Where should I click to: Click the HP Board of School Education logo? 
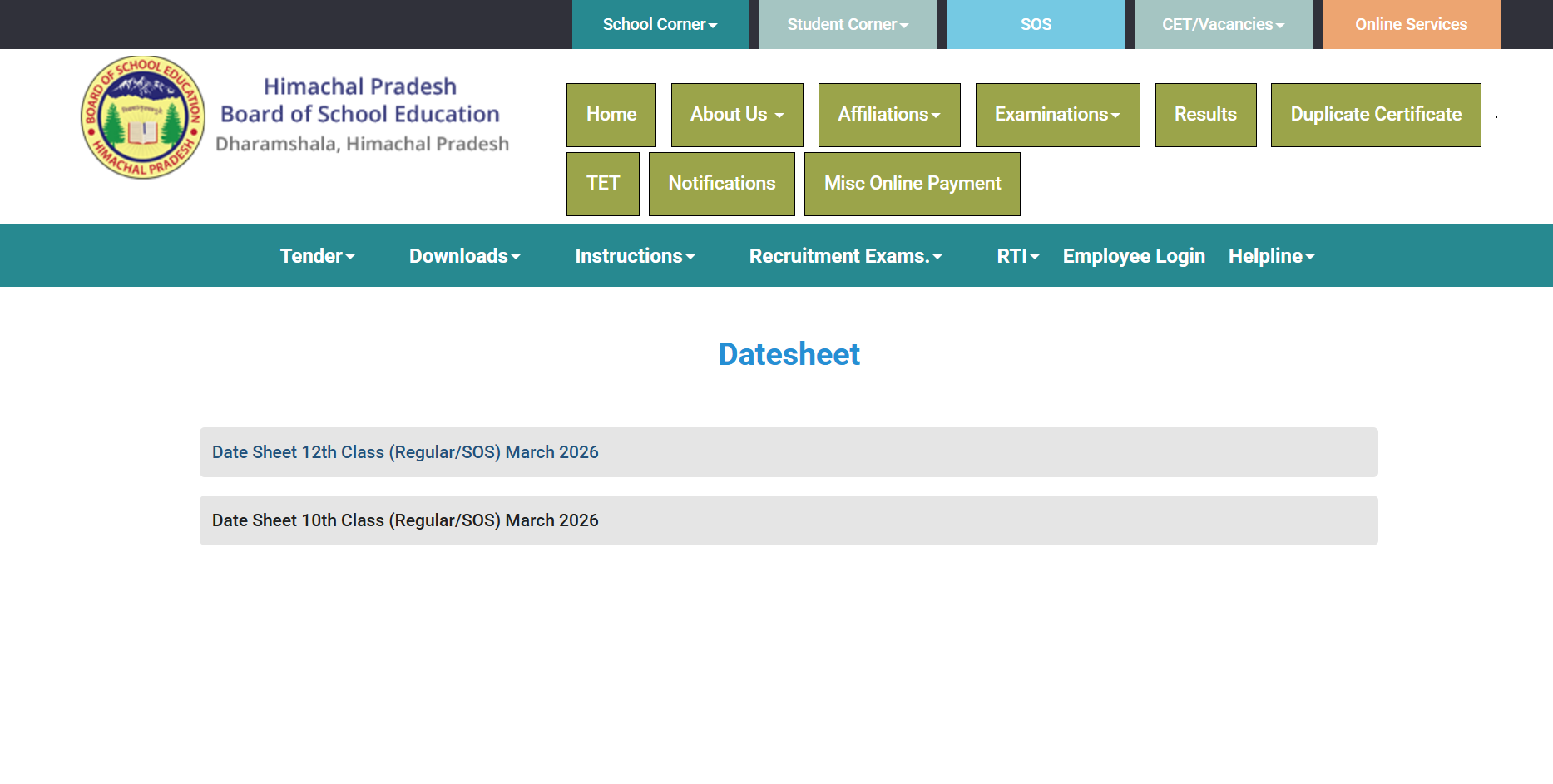point(143,117)
